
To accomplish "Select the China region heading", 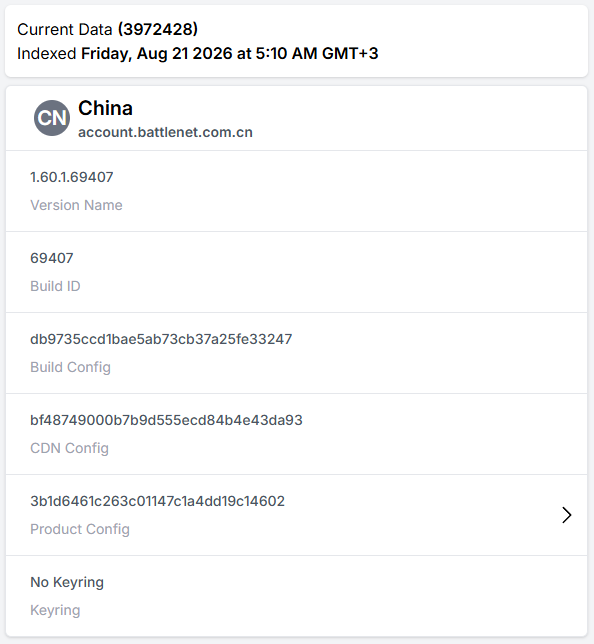I will [x=106, y=108].
